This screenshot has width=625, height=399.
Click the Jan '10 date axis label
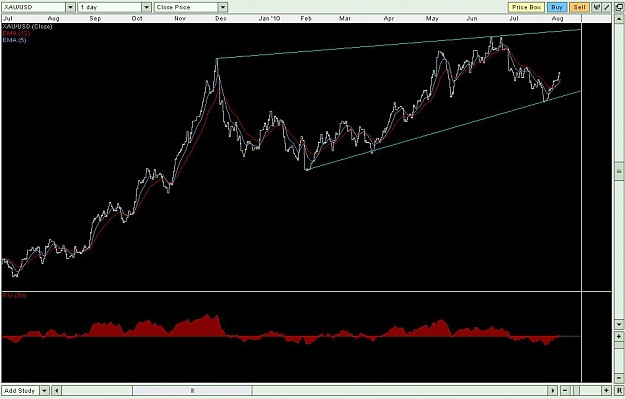point(269,18)
